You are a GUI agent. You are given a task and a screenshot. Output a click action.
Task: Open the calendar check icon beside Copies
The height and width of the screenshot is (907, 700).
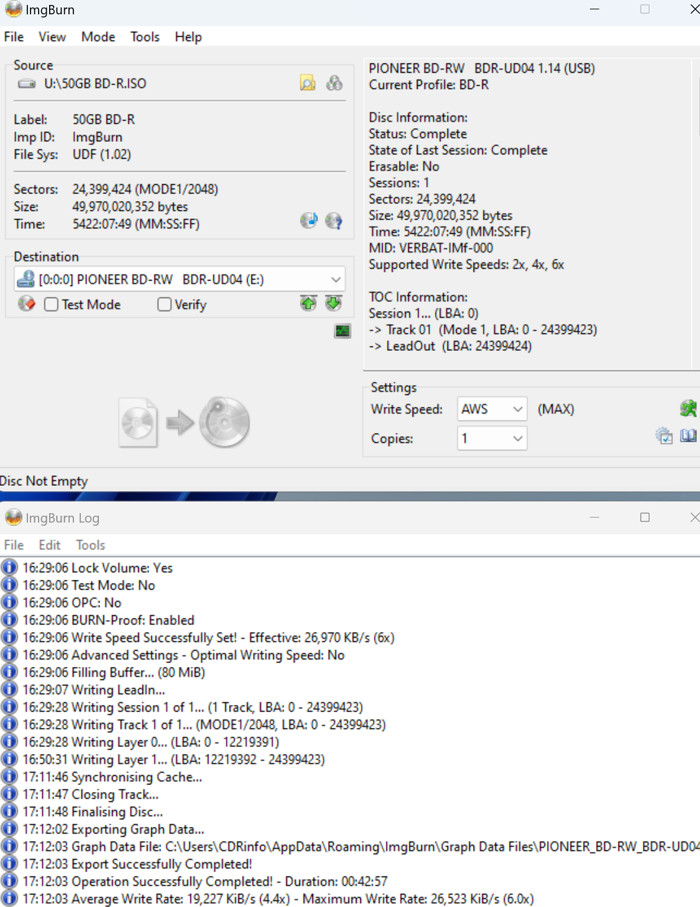point(664,436)
